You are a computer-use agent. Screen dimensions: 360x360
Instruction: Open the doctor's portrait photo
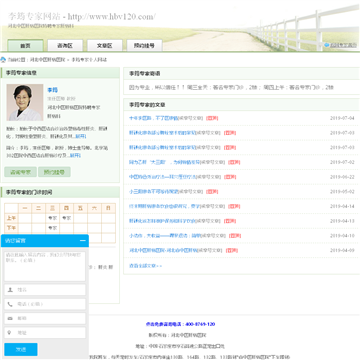click(25, 102)
